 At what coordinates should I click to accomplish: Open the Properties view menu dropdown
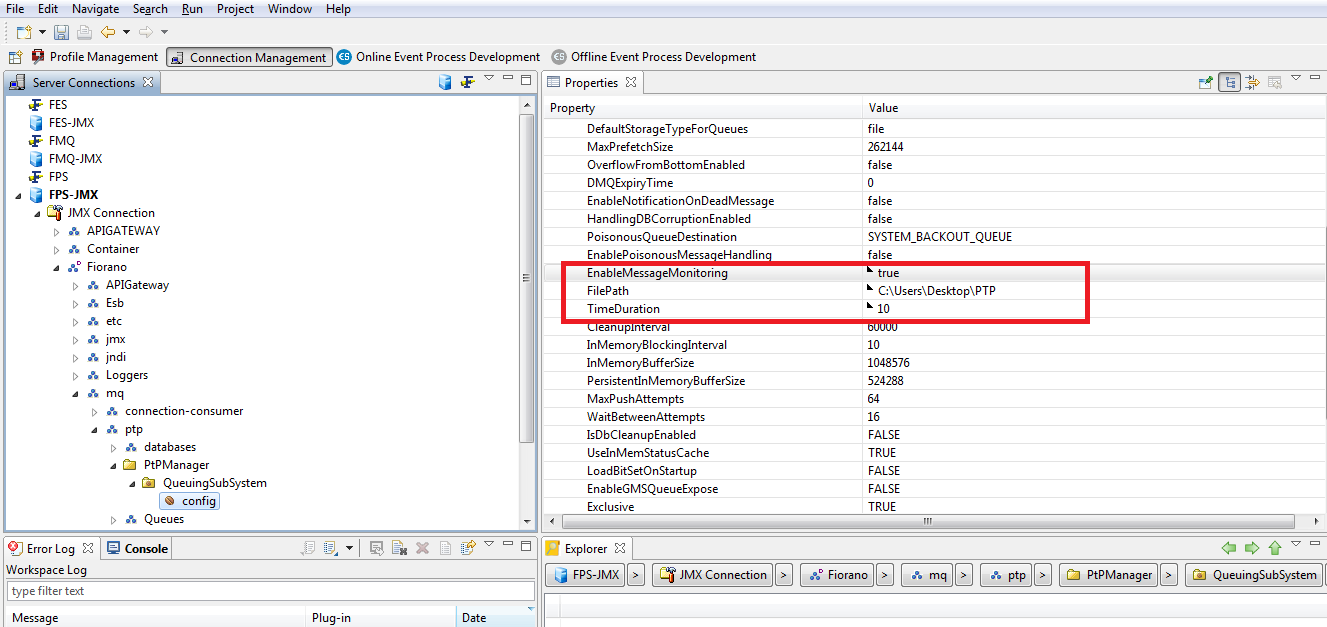pos(1296,79)
